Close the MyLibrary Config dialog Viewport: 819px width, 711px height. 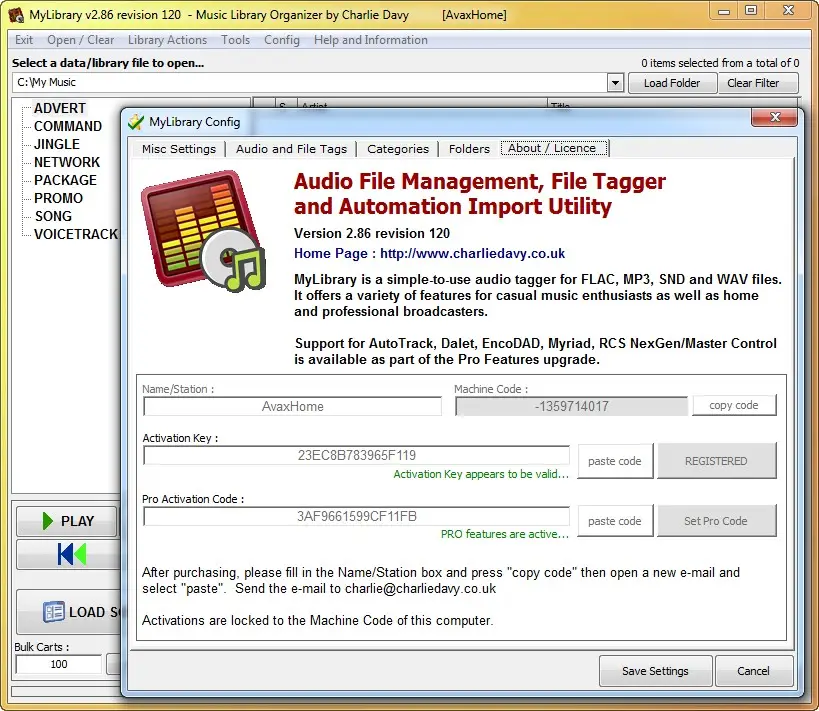tap(775, 118)
